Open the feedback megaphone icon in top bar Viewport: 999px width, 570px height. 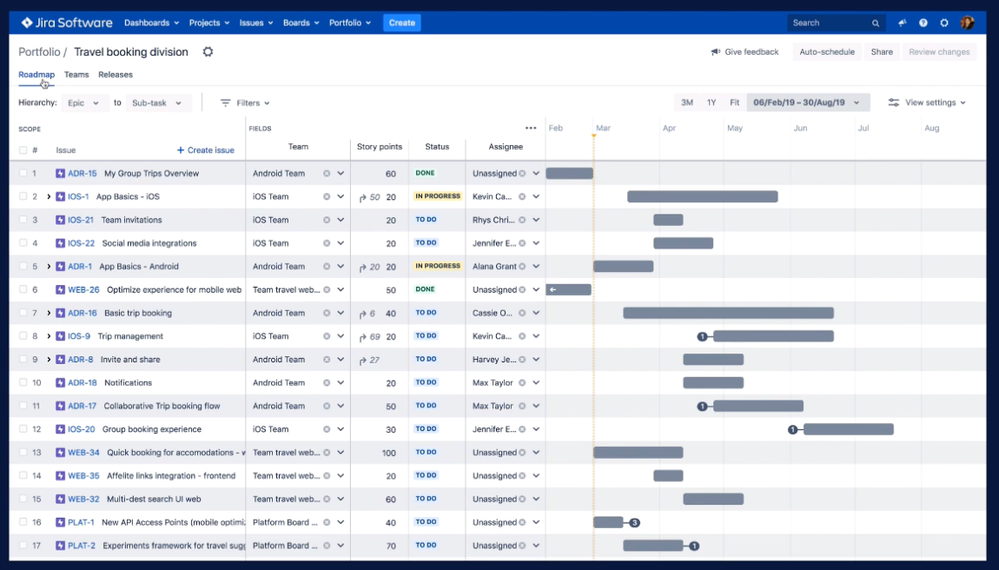(902, 23)
